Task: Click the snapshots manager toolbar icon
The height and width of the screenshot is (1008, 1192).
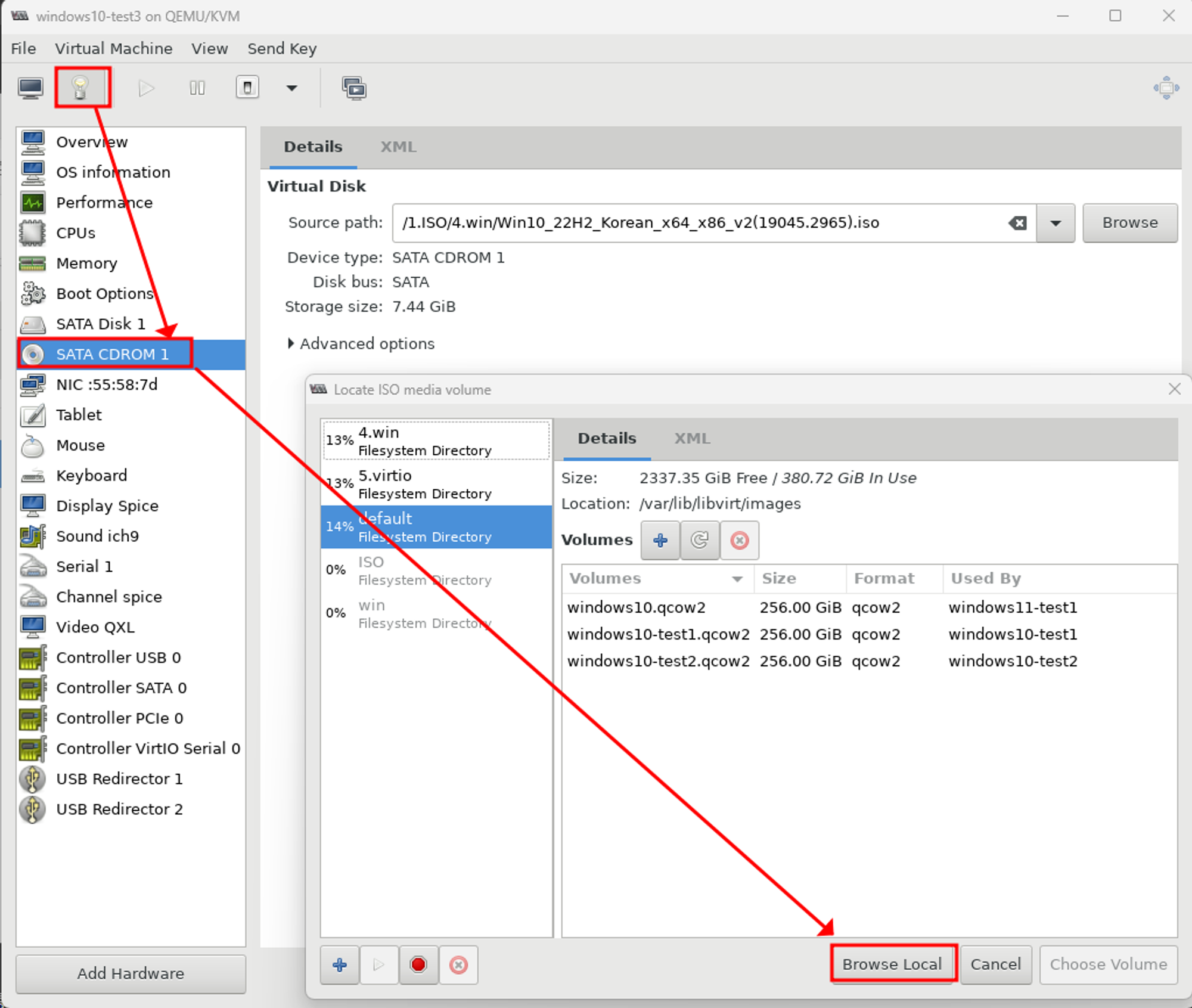Action: [x=354, y=88]
